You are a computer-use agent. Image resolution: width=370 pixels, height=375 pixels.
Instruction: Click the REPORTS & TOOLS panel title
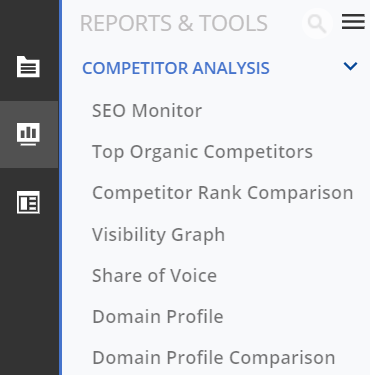[174, 23]
